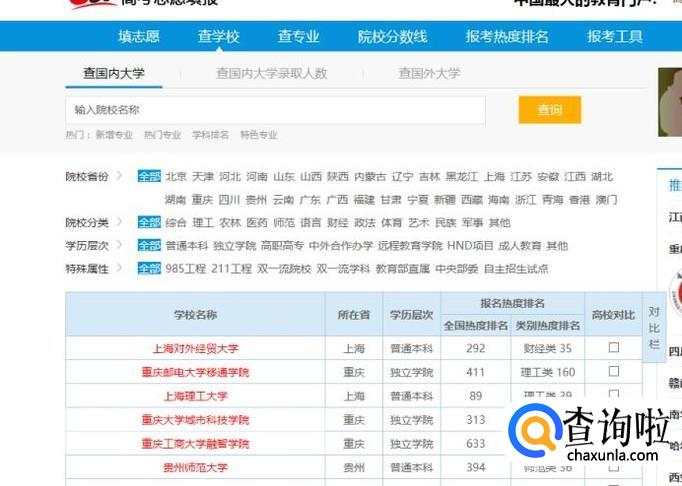The height and width of the screenshot is (486, 682).
Task: Filter by attribute 211工程
Action: (232, 269)
